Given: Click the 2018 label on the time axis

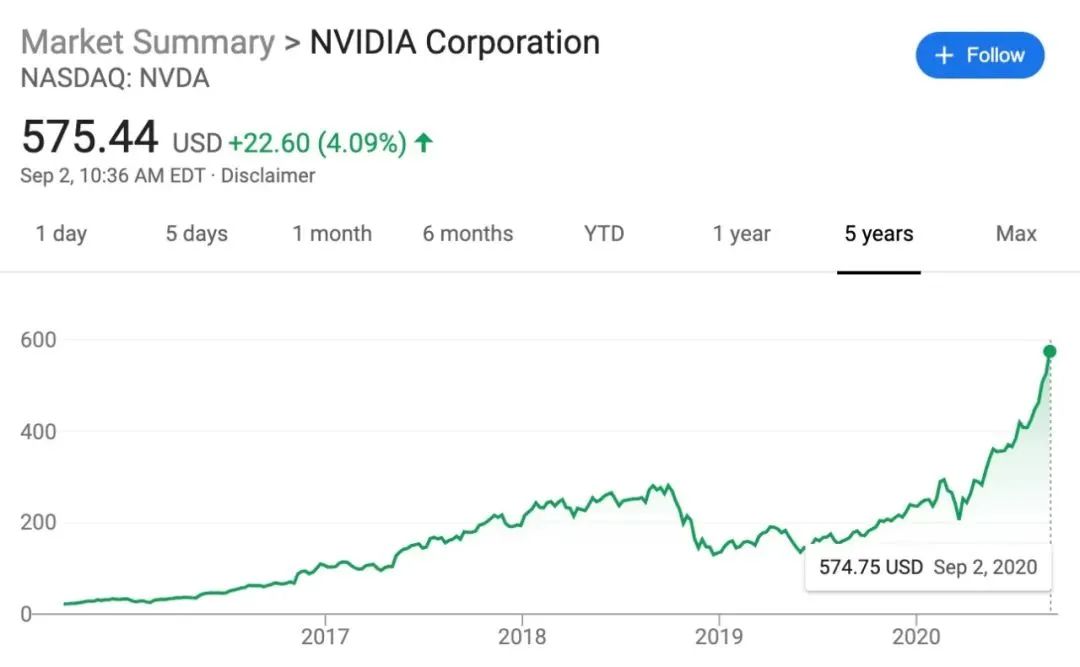Looking at the screenshot, I should tap(521, 636).
